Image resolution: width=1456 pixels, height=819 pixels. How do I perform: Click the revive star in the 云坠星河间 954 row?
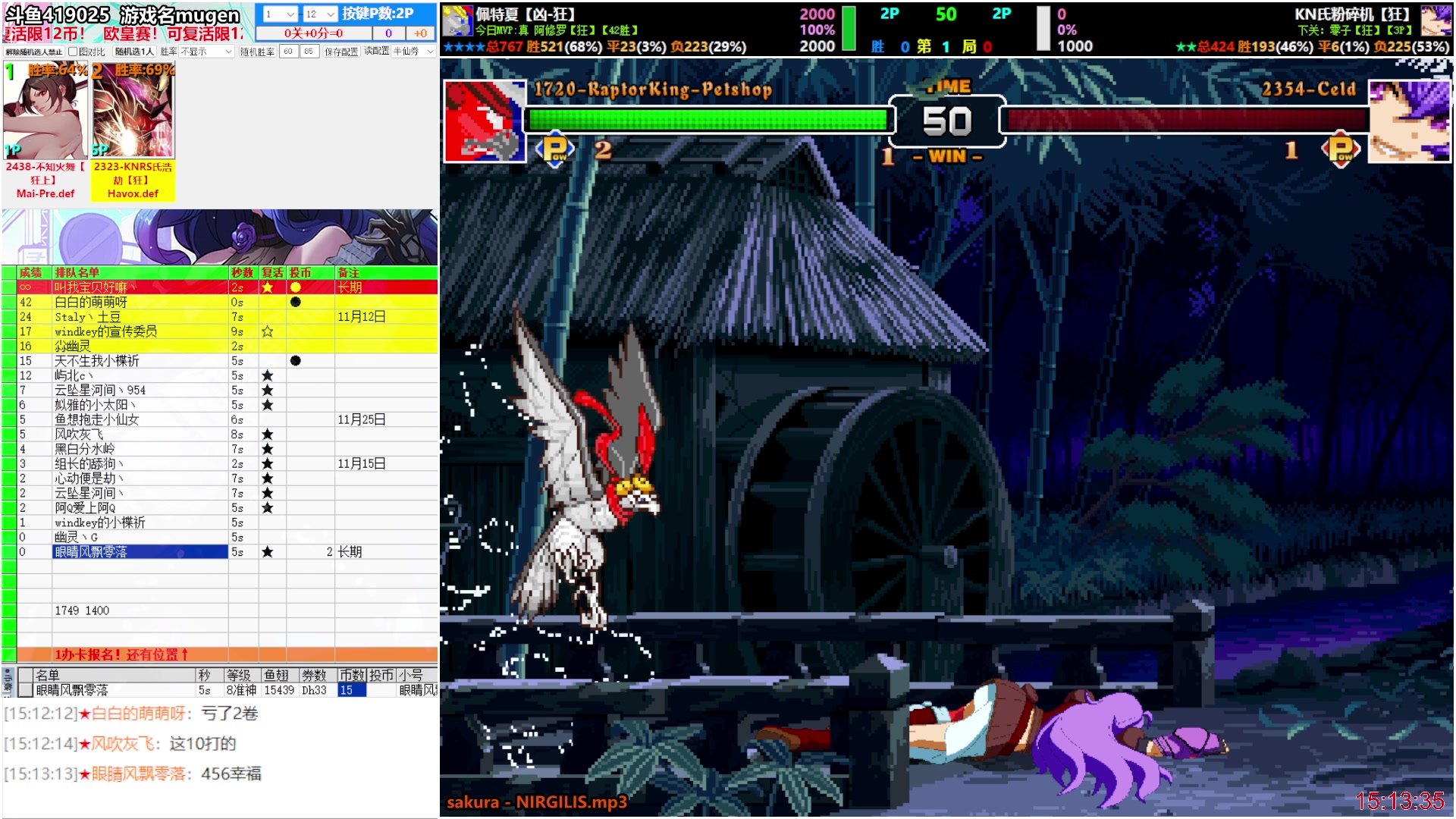[268, 390]
